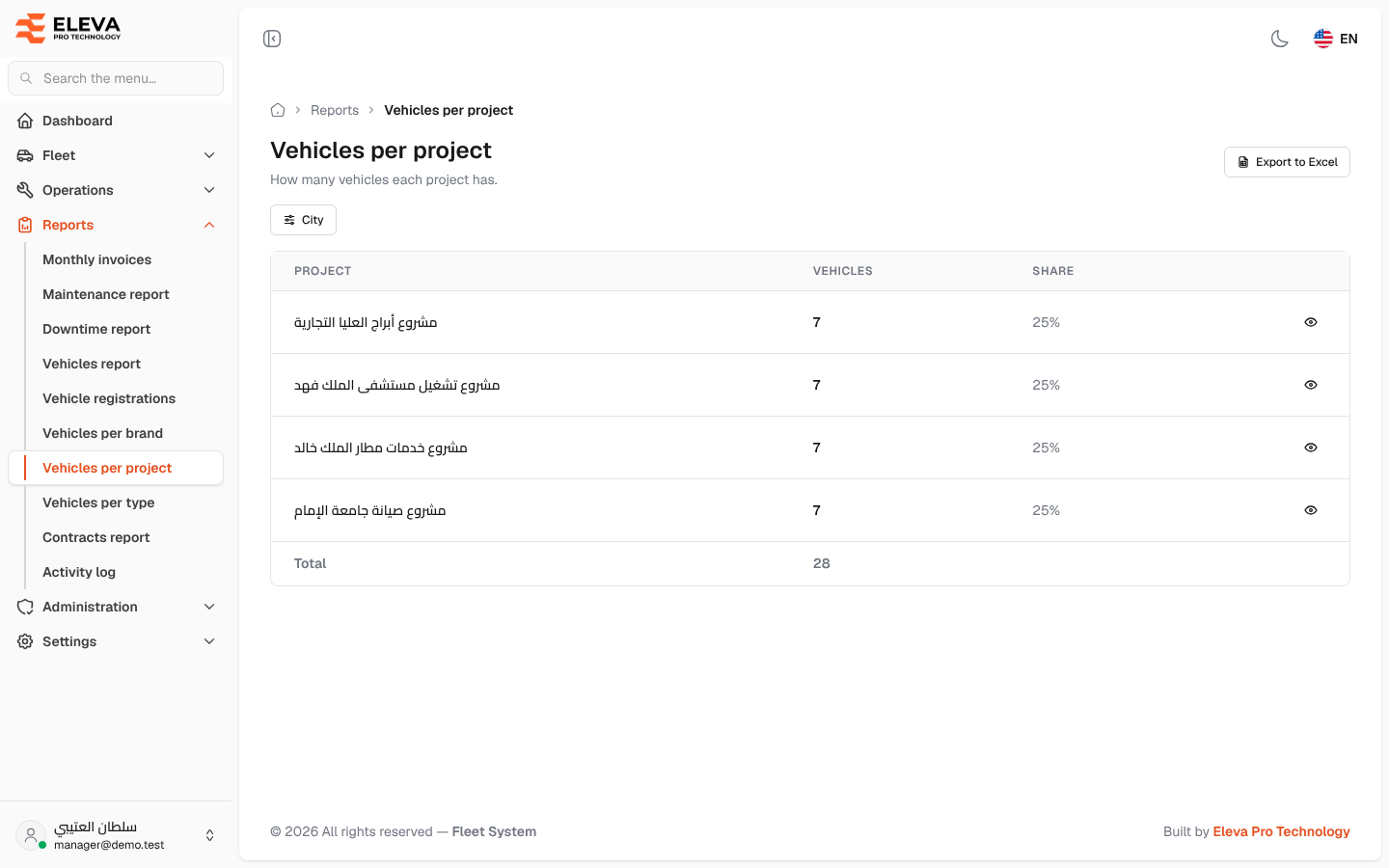Click the user avatar icon
Screen dimensions: 1389x868
coord(31,835)
